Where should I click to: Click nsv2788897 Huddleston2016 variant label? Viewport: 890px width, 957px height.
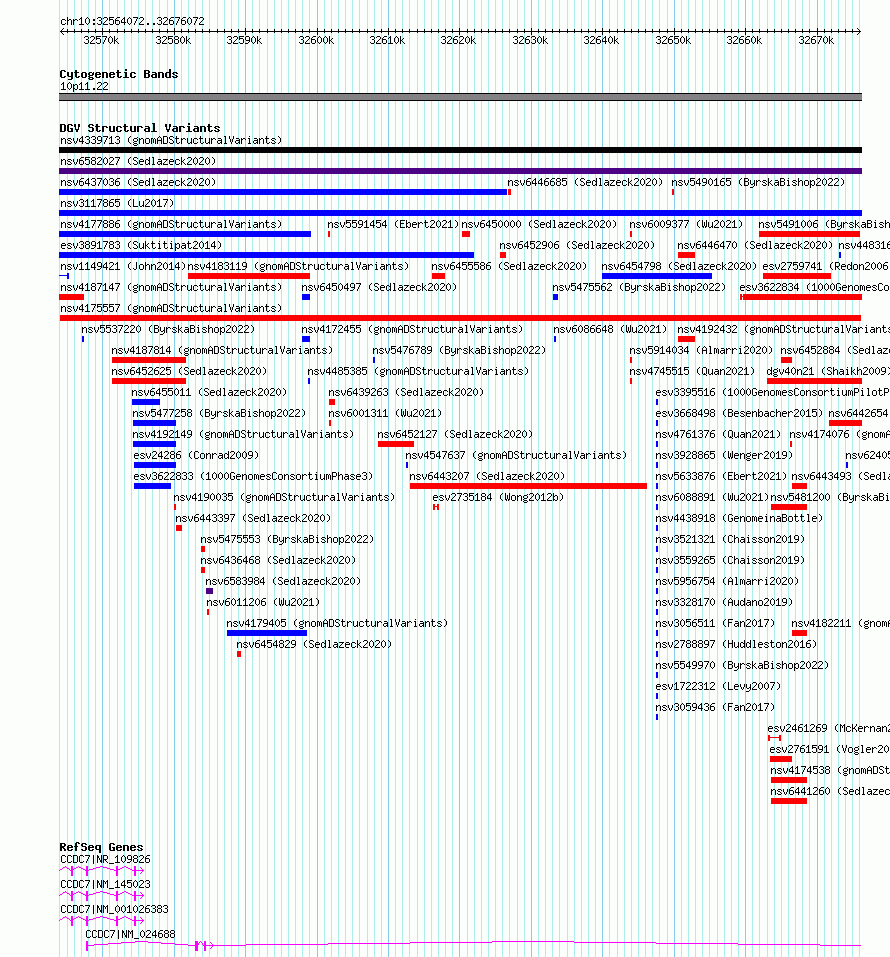[736, 645]
